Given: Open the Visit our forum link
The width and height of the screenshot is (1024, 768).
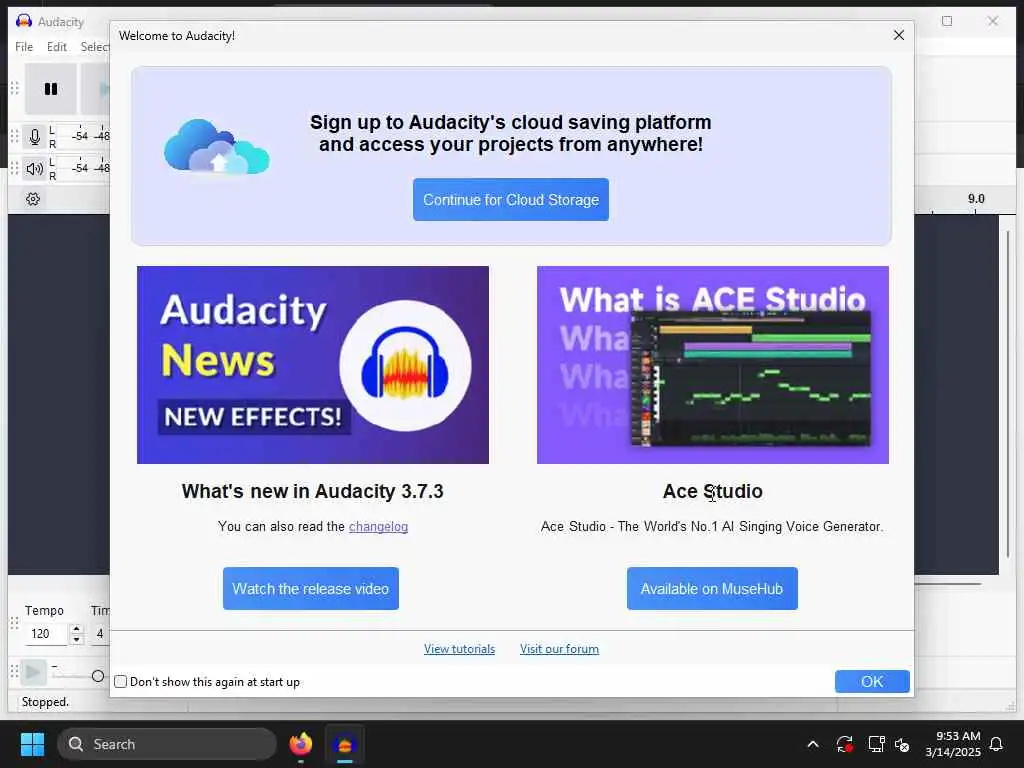Looking at the screenshot, I should [559, 648].
